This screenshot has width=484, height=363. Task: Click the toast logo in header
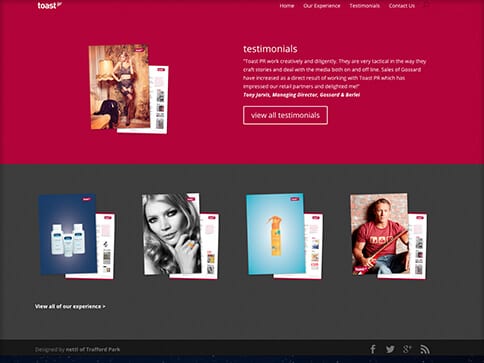(50, 5)
